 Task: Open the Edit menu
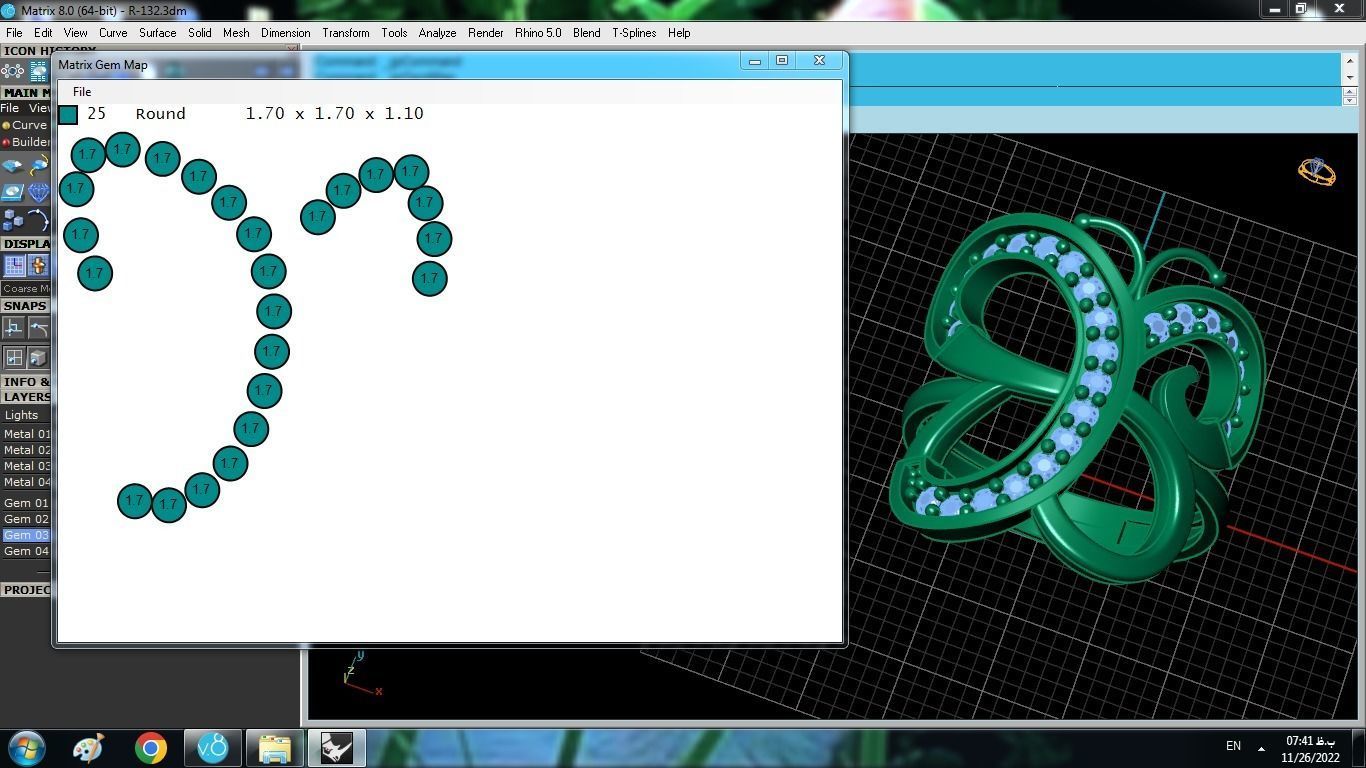click(43, 33)
